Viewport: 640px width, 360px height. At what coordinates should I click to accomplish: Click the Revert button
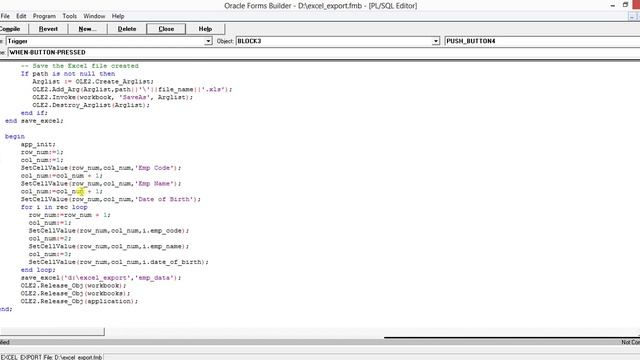coord(48,29)
